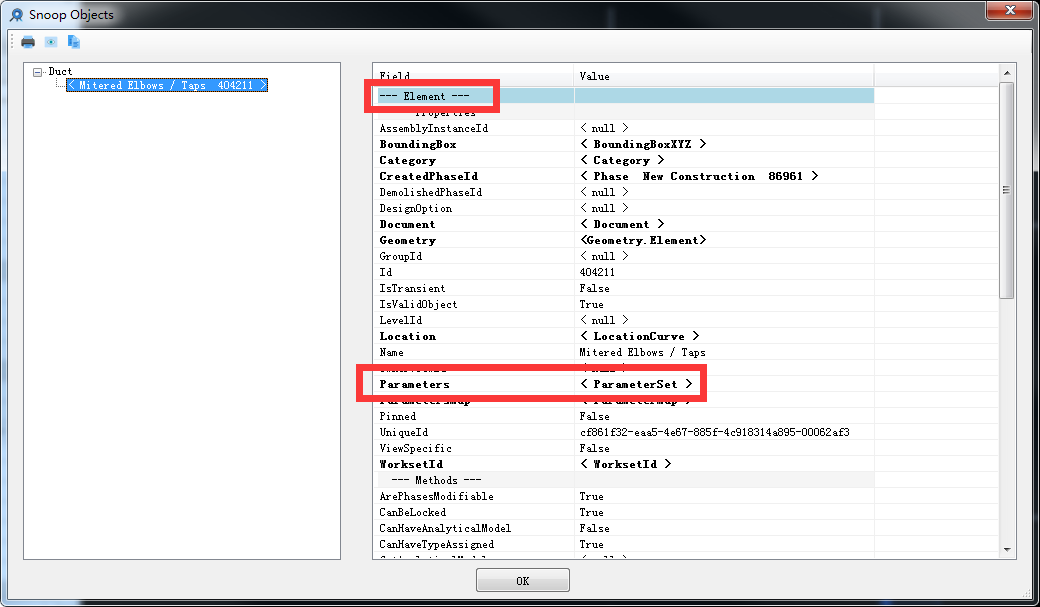
Task: Click the print icon in toolbar
Action: point(28,42)
